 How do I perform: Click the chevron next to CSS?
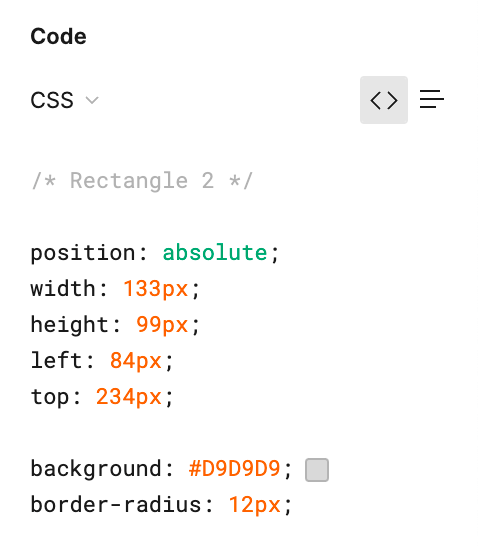(x=92, y=101)
